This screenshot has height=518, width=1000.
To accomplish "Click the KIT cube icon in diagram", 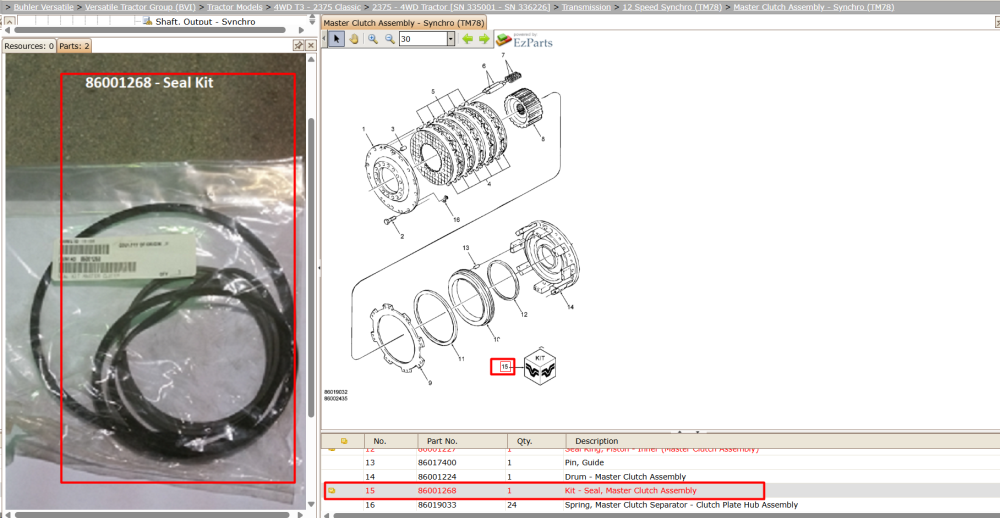I will pos(541,367).
